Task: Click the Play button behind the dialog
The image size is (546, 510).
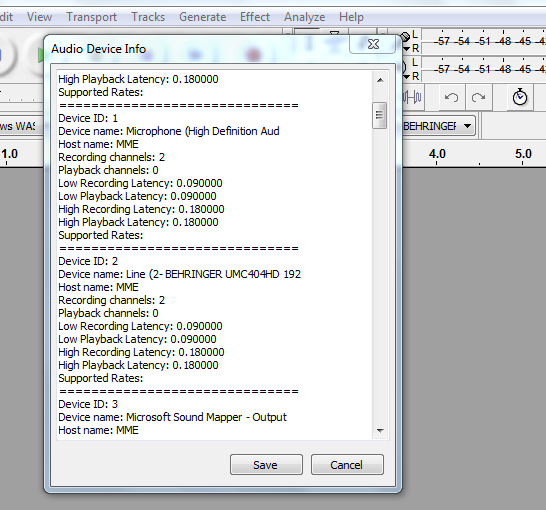Action: [37, 55]
